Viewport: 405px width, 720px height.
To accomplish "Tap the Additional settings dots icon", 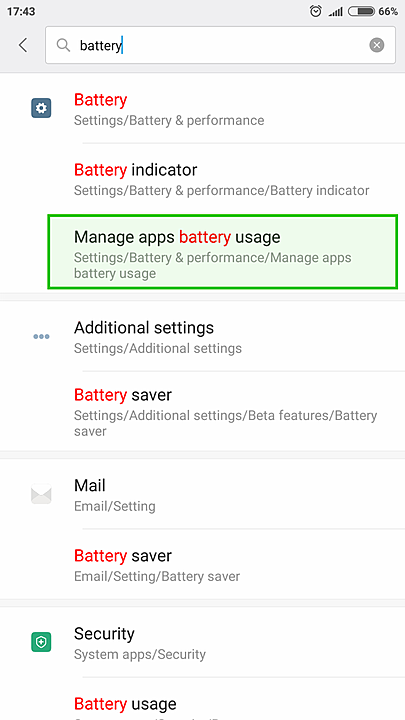I will (41, 337).
